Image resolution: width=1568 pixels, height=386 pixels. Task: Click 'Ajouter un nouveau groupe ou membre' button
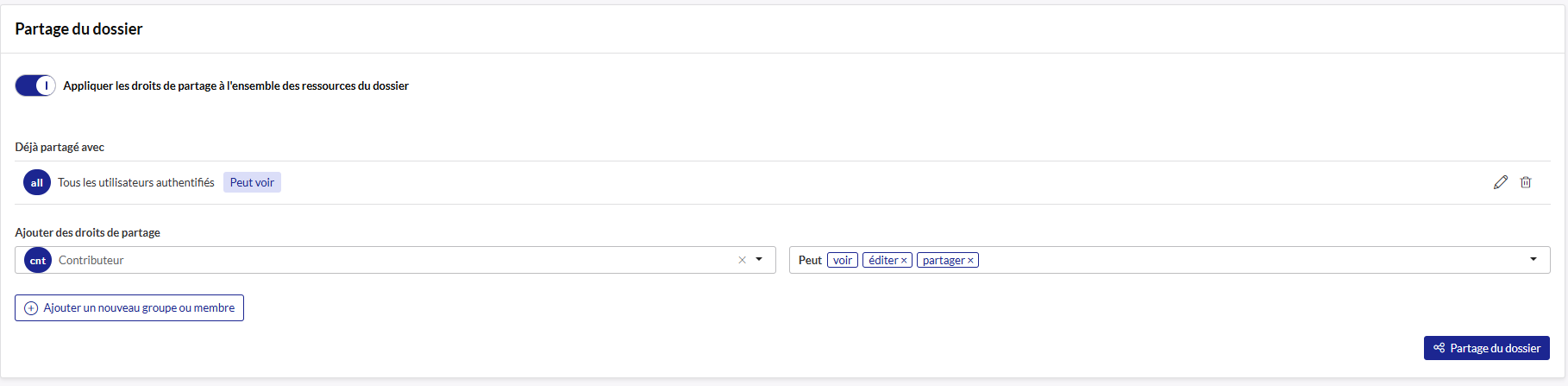coord(129,308)
